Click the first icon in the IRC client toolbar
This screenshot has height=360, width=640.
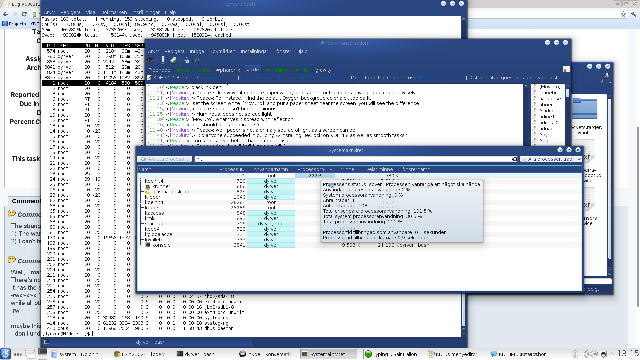click(151, 60)
